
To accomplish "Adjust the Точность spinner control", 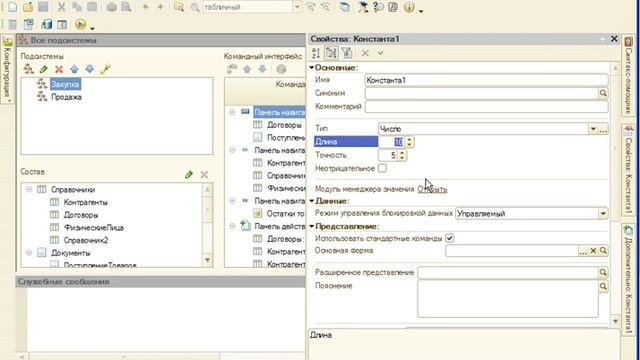I will pyautogui.click(x=402, y=155).
